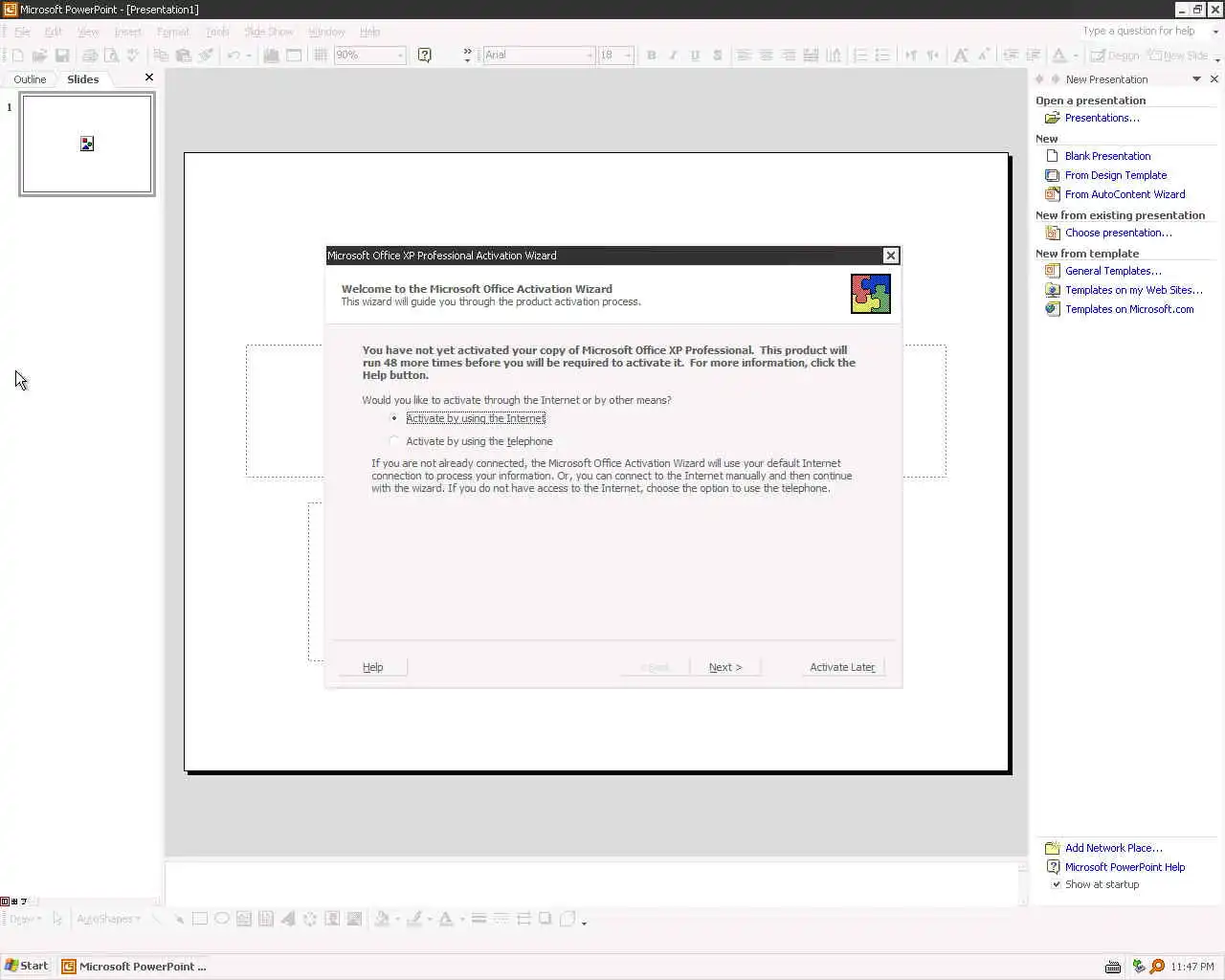Screen dimensions: 1225x980
Task: Click the Insert Chart toolbar icon
Action: [x=272, y=56]
